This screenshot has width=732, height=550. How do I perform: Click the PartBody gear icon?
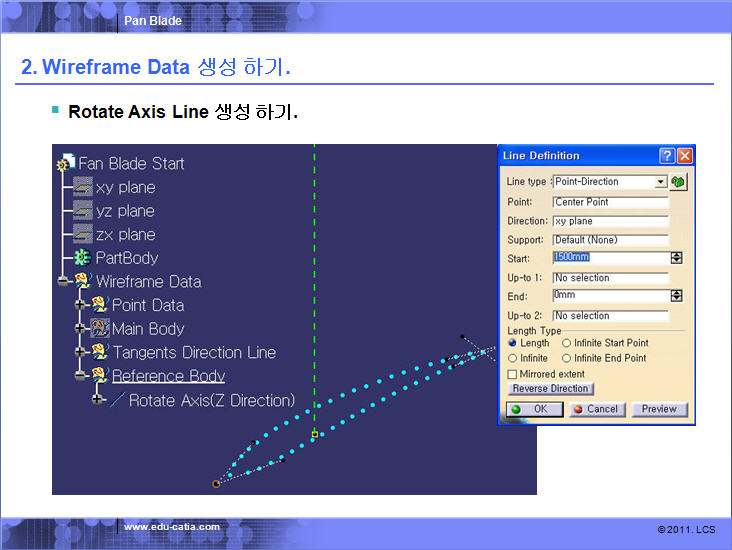[x=81, y=258]
